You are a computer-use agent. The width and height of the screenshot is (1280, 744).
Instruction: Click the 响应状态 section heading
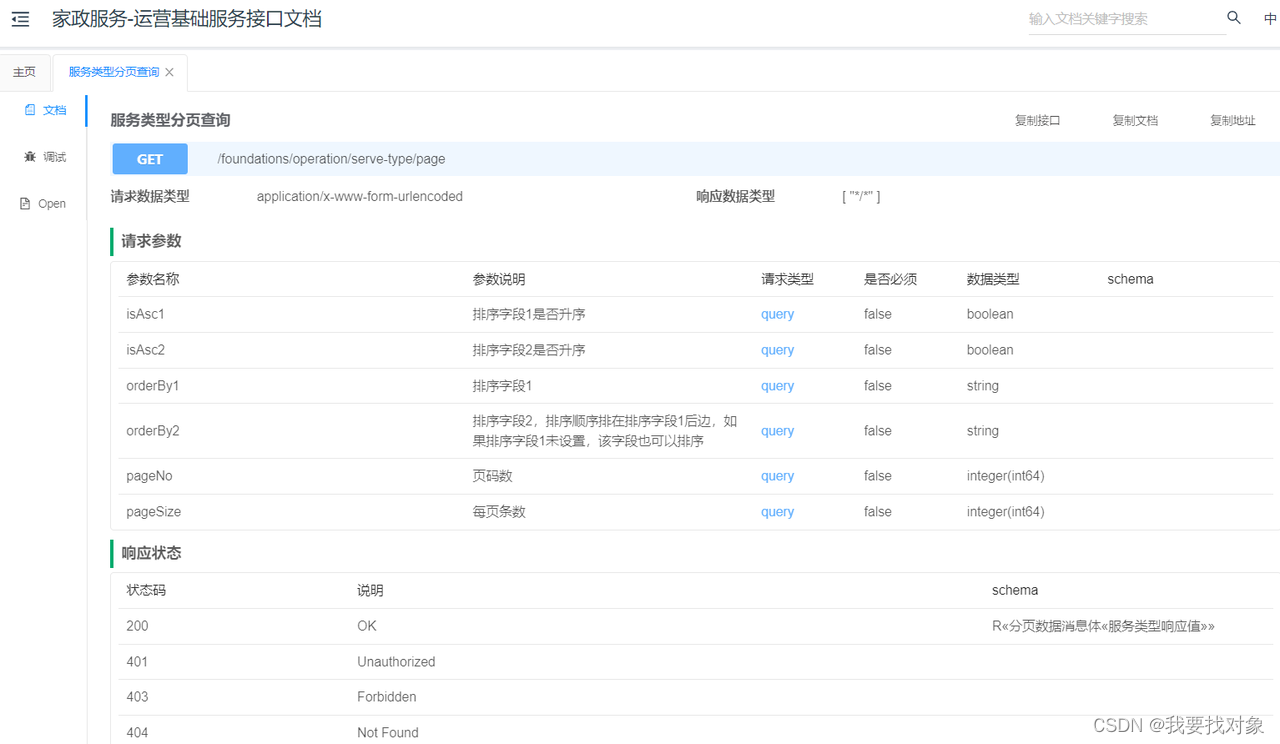tap(151, 553)
